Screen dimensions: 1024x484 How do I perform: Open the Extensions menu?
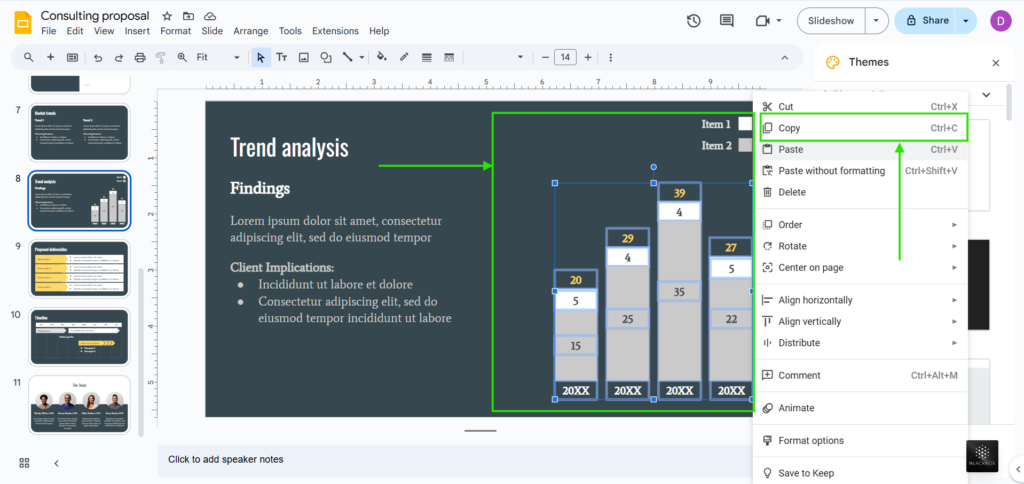pos(335,31)
